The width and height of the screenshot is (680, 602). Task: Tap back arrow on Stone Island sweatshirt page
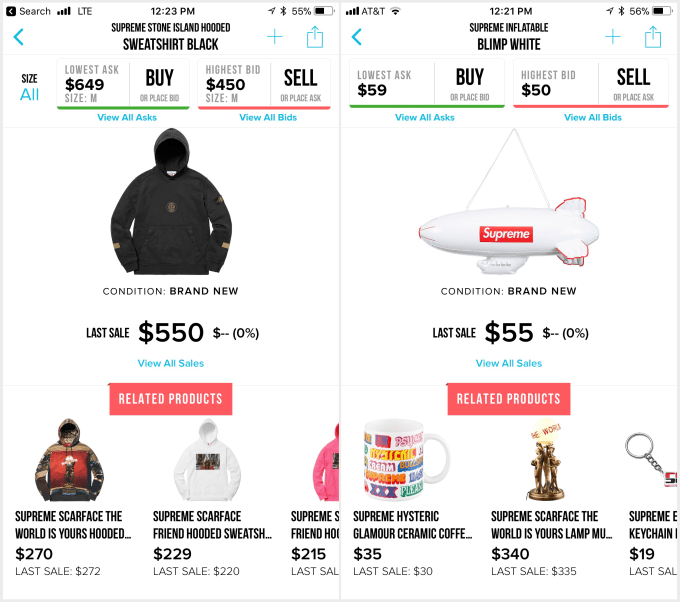pyautogui.click(x=19, y=37)
